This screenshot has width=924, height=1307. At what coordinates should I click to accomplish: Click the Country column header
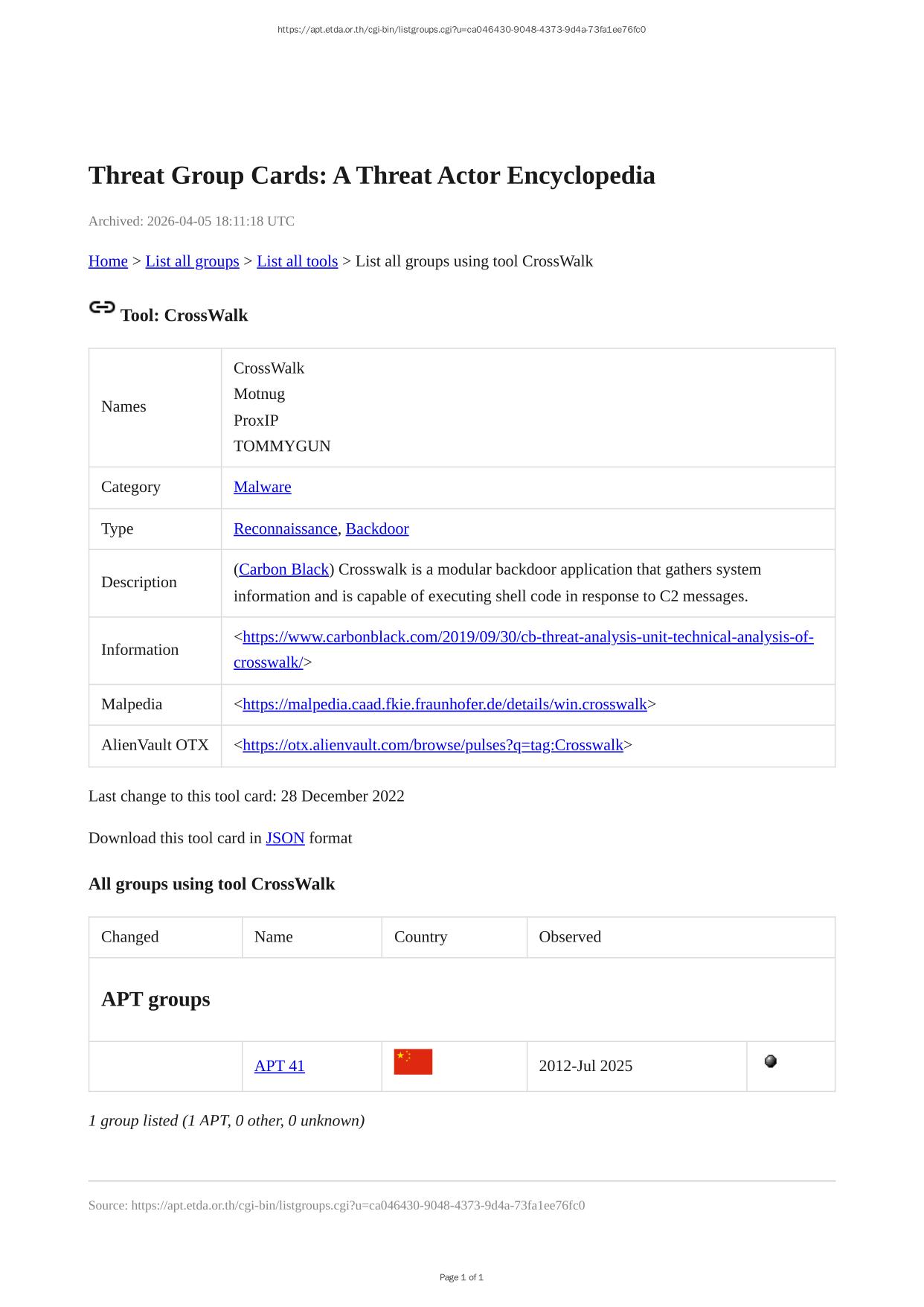coord(420,937)
